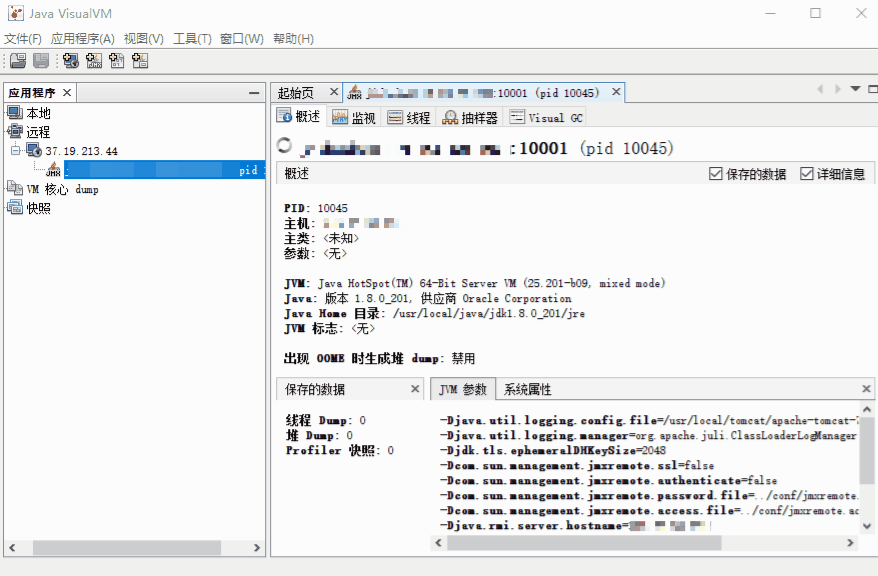Image resolution: width=878 pixels, height=576 pixels.
Task: Click the 概述 overview tab icon
Action: 284,116
